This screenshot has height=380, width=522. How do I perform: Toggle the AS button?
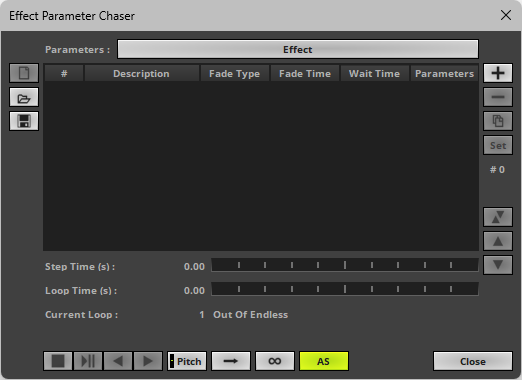(x=324, y=361)
